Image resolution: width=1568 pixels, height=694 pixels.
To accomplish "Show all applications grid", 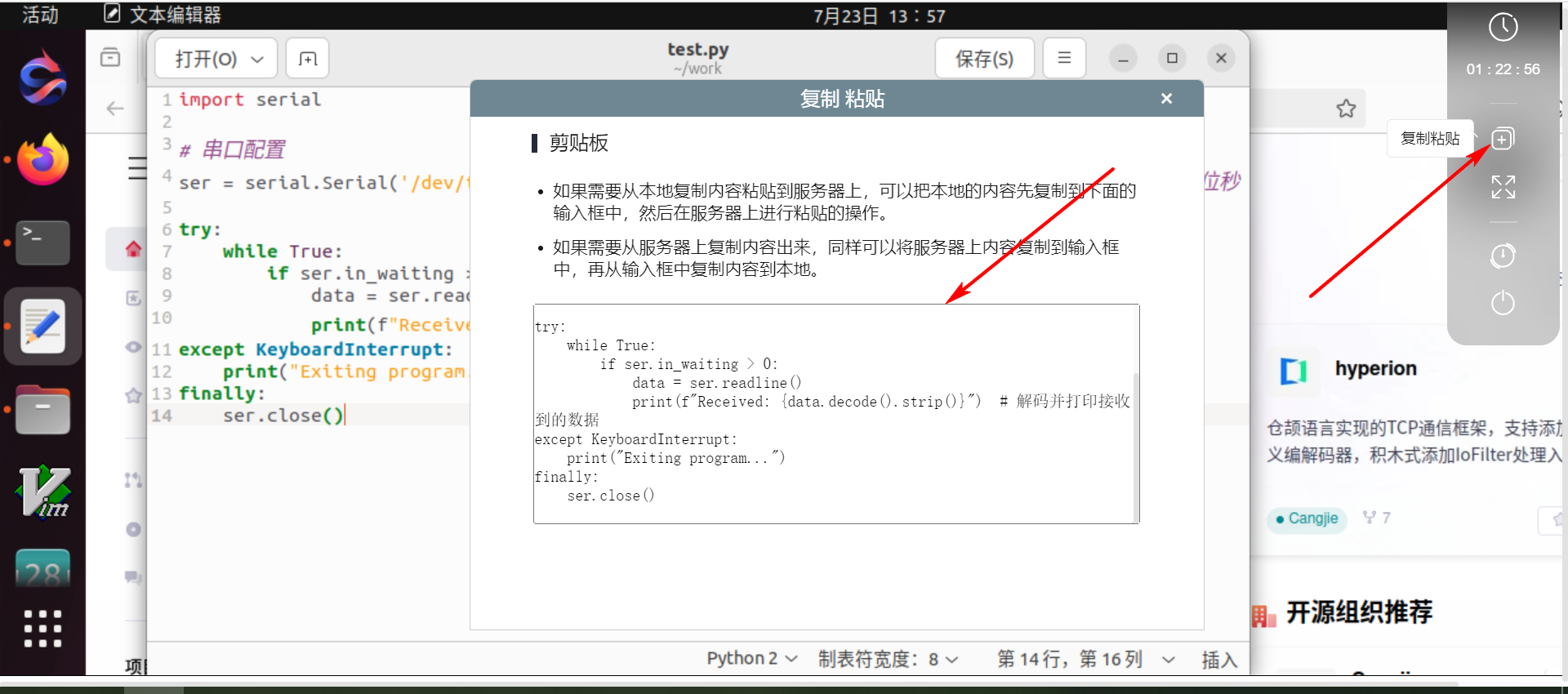I will (x=42, y=629).
